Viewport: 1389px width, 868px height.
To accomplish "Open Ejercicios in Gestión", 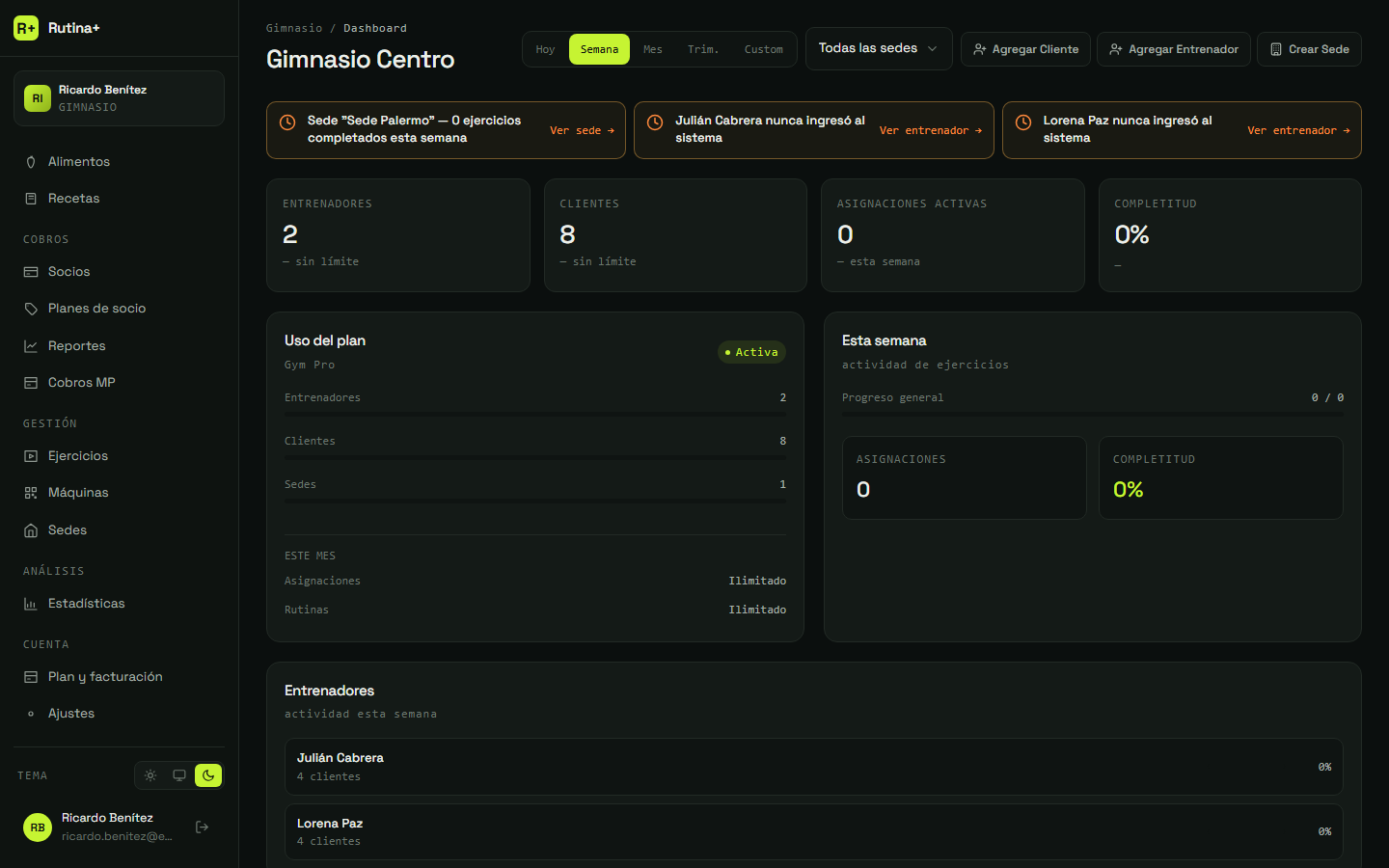I will [119, 456].
